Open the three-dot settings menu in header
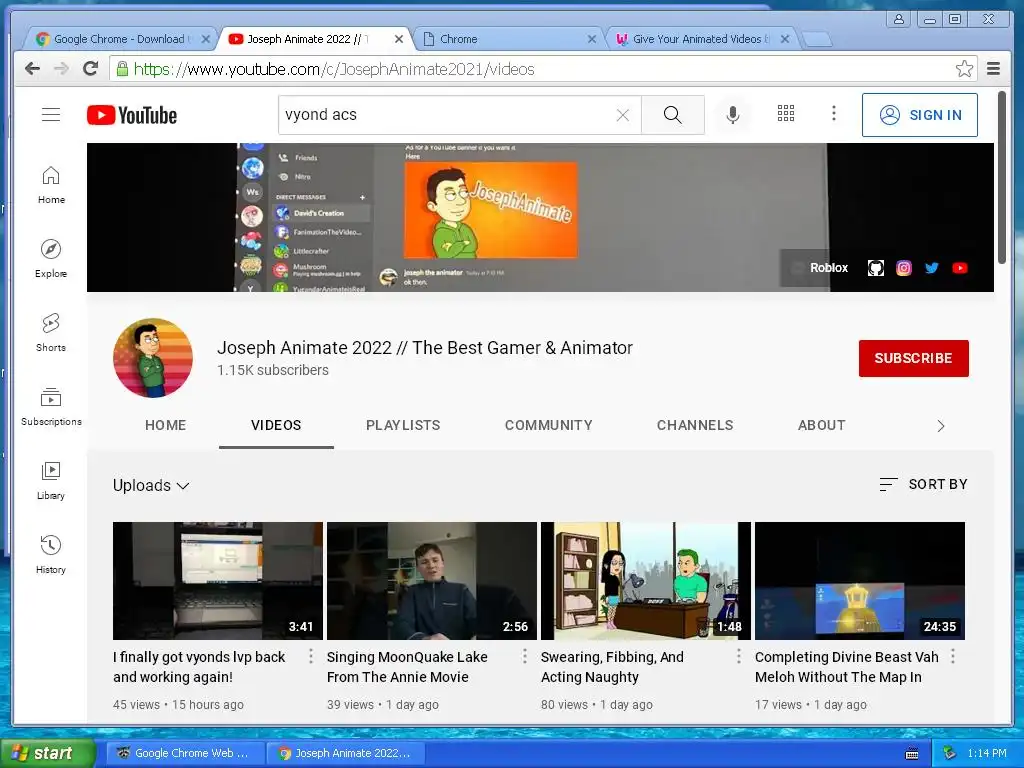The image size is (1024, 768). pyautogui.click(x=833, y=114)
